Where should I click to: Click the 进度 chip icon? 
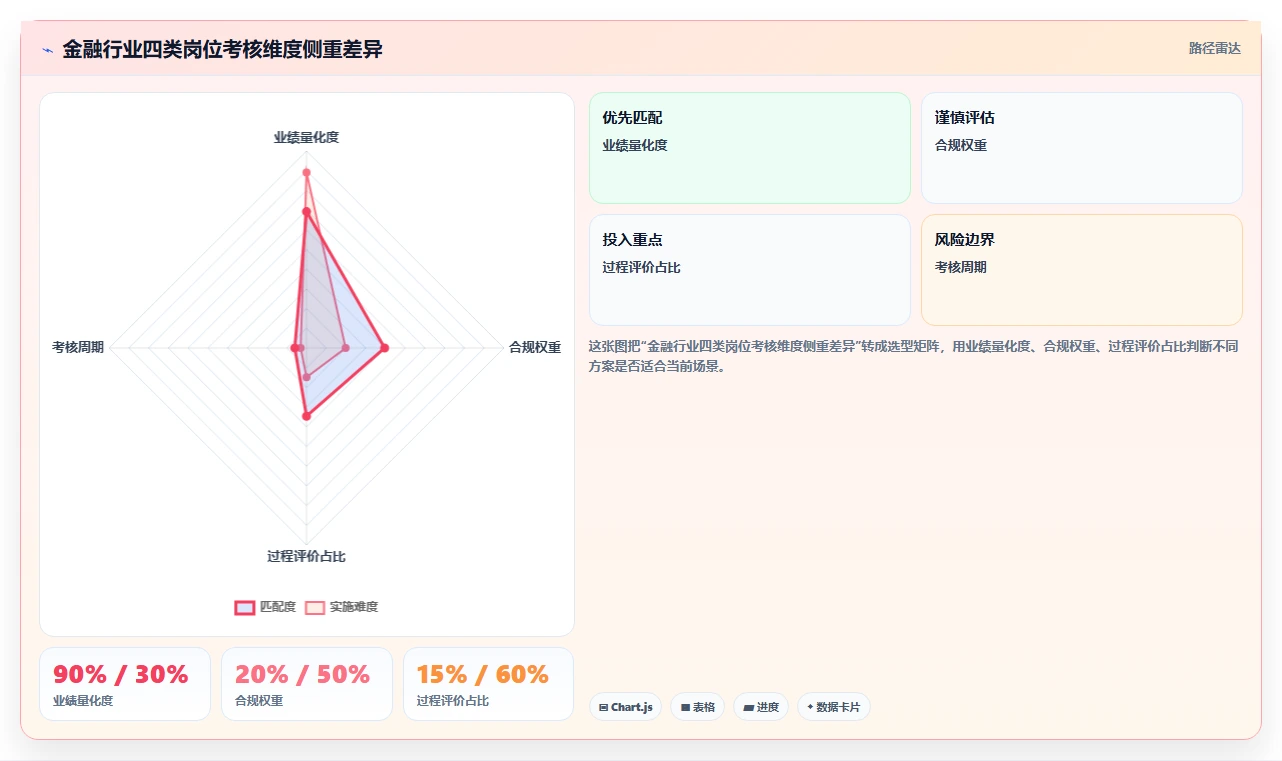tap(748, 708)
